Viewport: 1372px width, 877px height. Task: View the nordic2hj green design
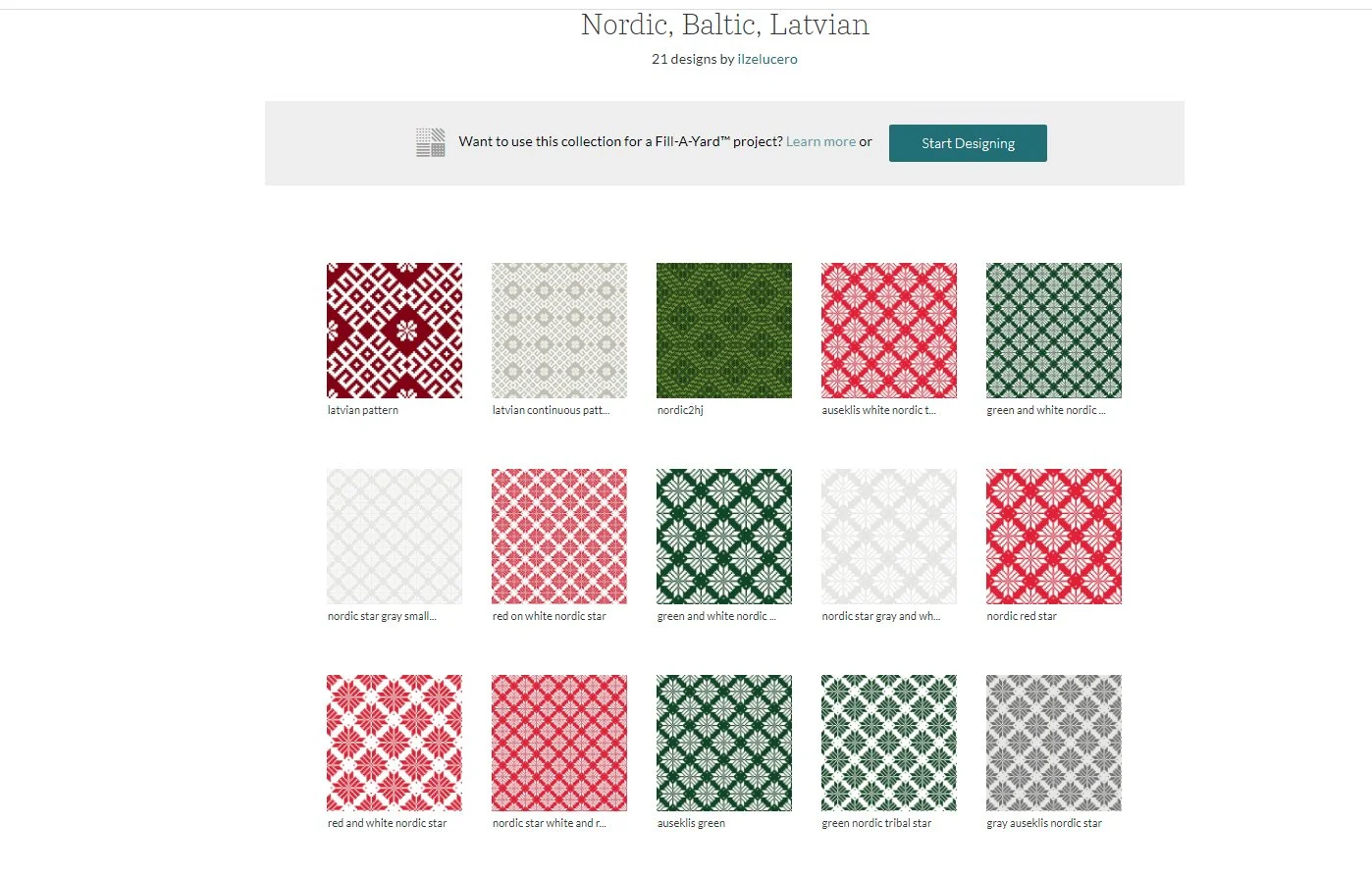[x=724, y=331]
